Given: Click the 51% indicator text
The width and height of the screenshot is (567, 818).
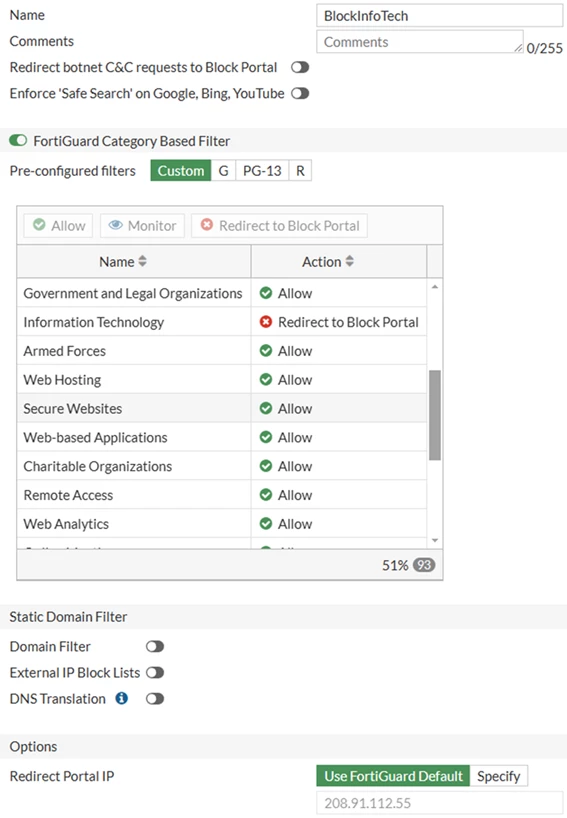Looking at the screenshot, I should (x=395, y=566).
